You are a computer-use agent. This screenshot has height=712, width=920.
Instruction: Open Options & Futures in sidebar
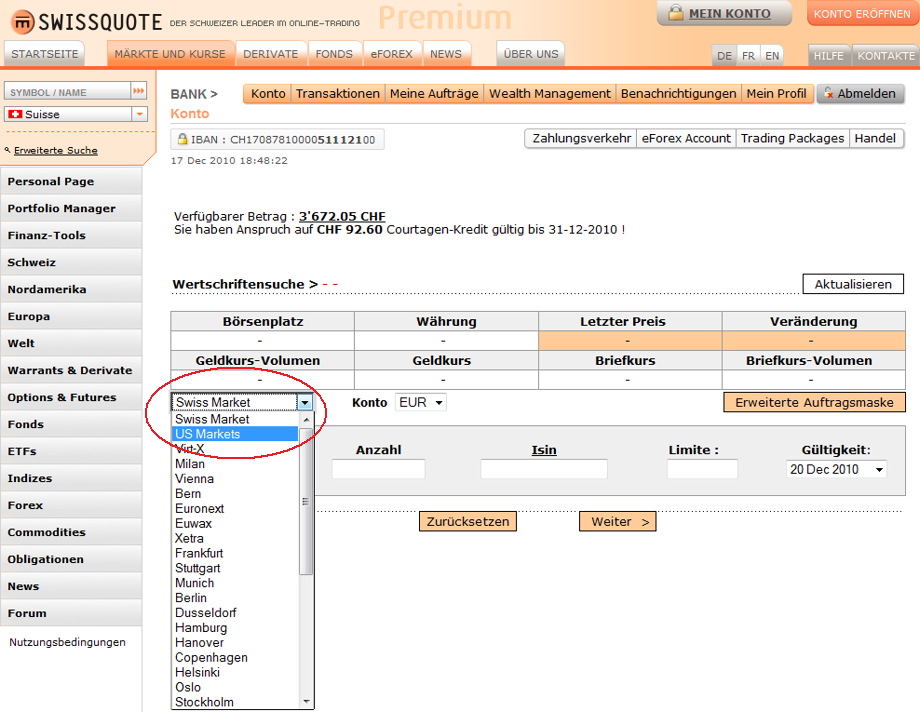(x=71, y=397)
